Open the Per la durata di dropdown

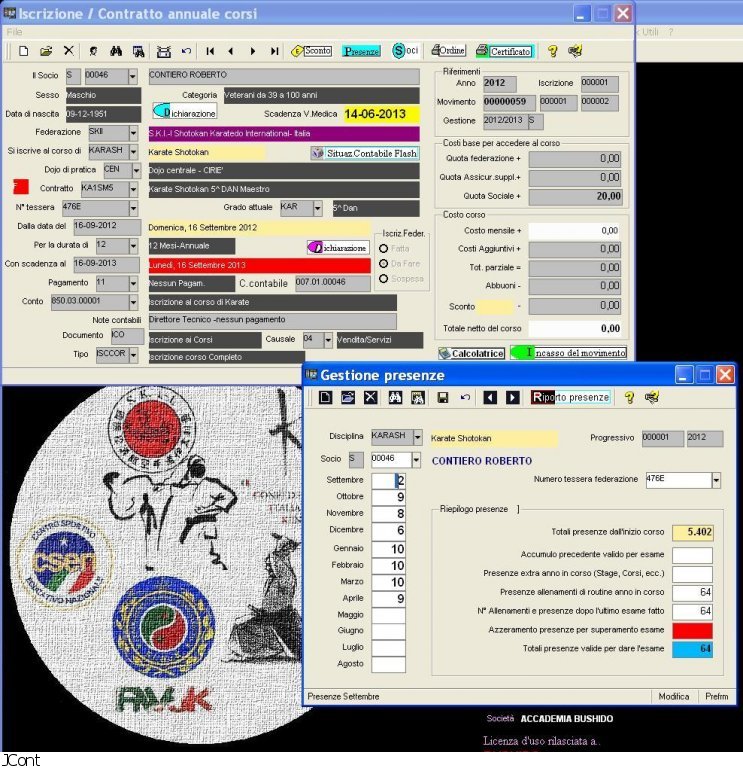[133, 246]
